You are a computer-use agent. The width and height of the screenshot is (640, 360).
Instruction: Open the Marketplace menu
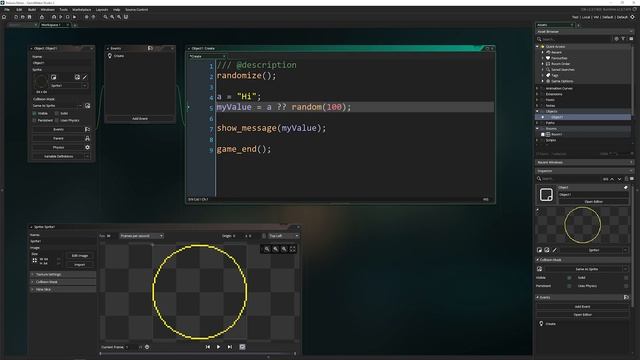pos(82,9)
